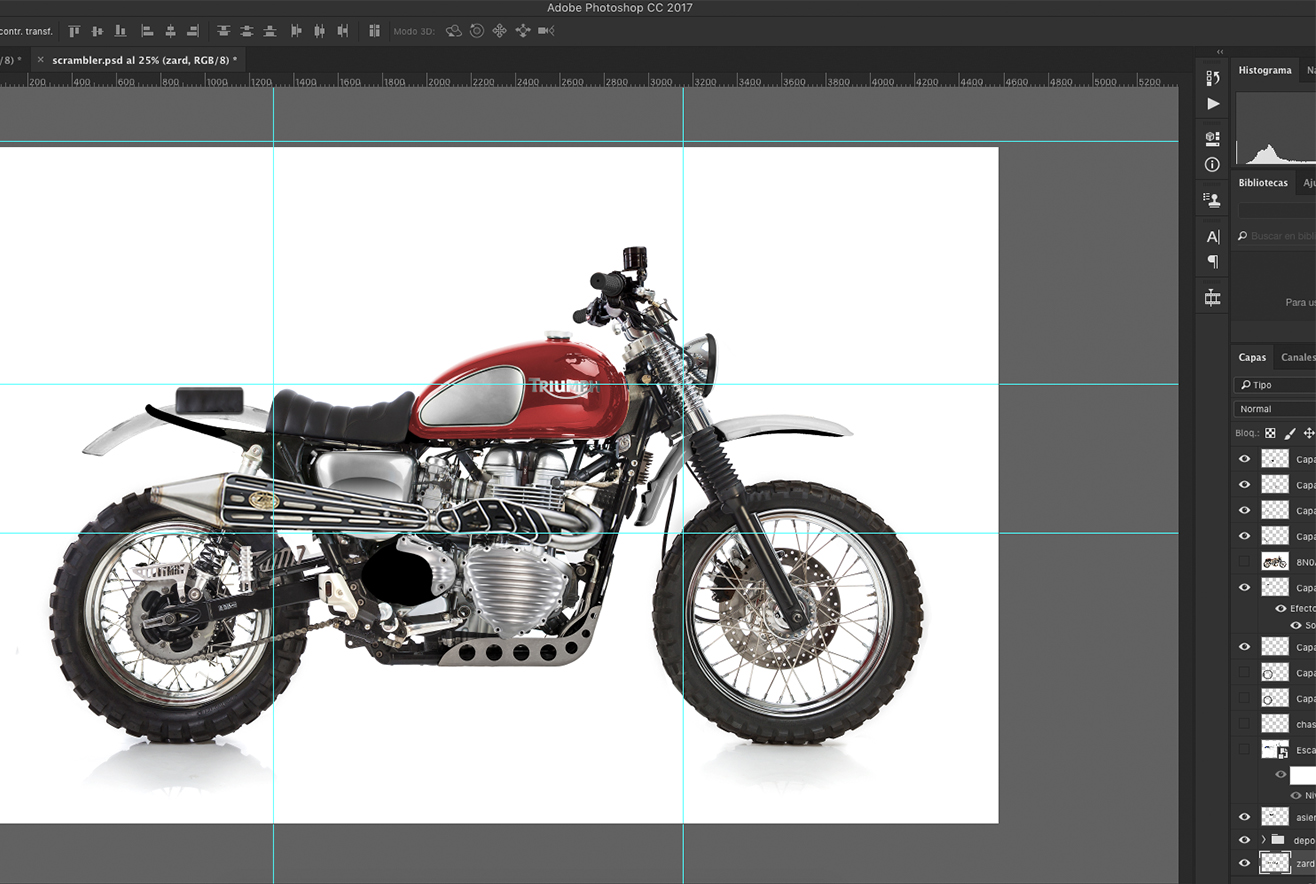Select the 8N0A layer motorcycle thumbnail
Viewport: 1316px width, 884px height.
tap(1275, 562)
